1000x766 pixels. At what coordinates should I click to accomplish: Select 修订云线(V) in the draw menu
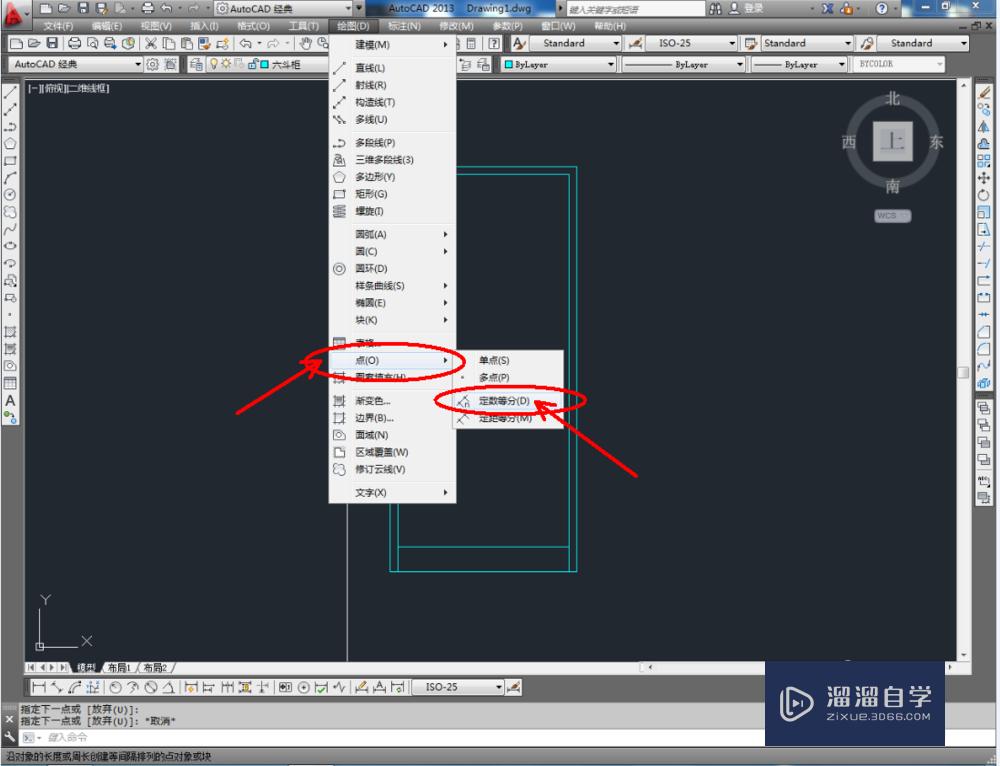tap(392, 469)
